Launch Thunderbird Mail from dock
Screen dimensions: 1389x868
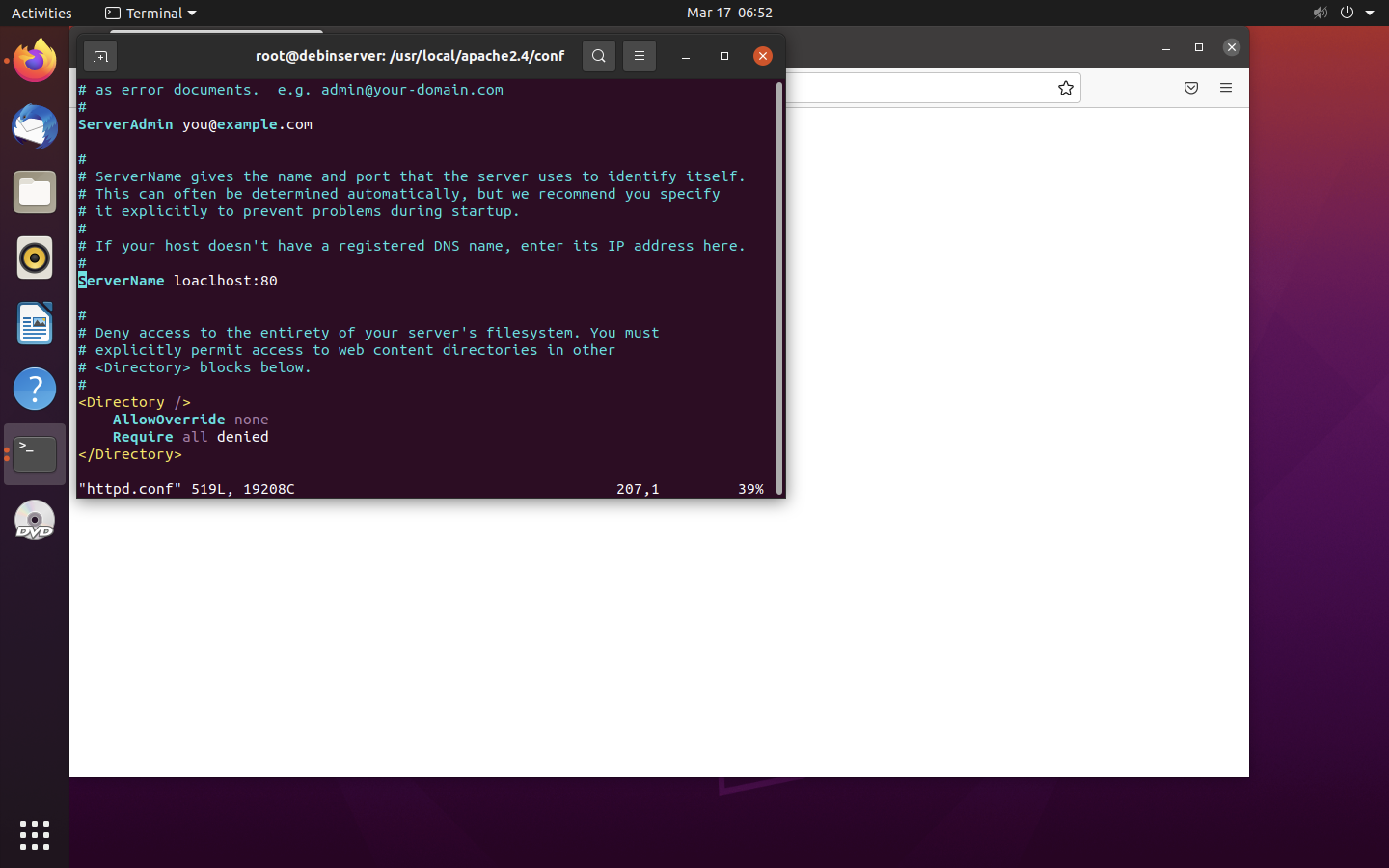[34, 127]
